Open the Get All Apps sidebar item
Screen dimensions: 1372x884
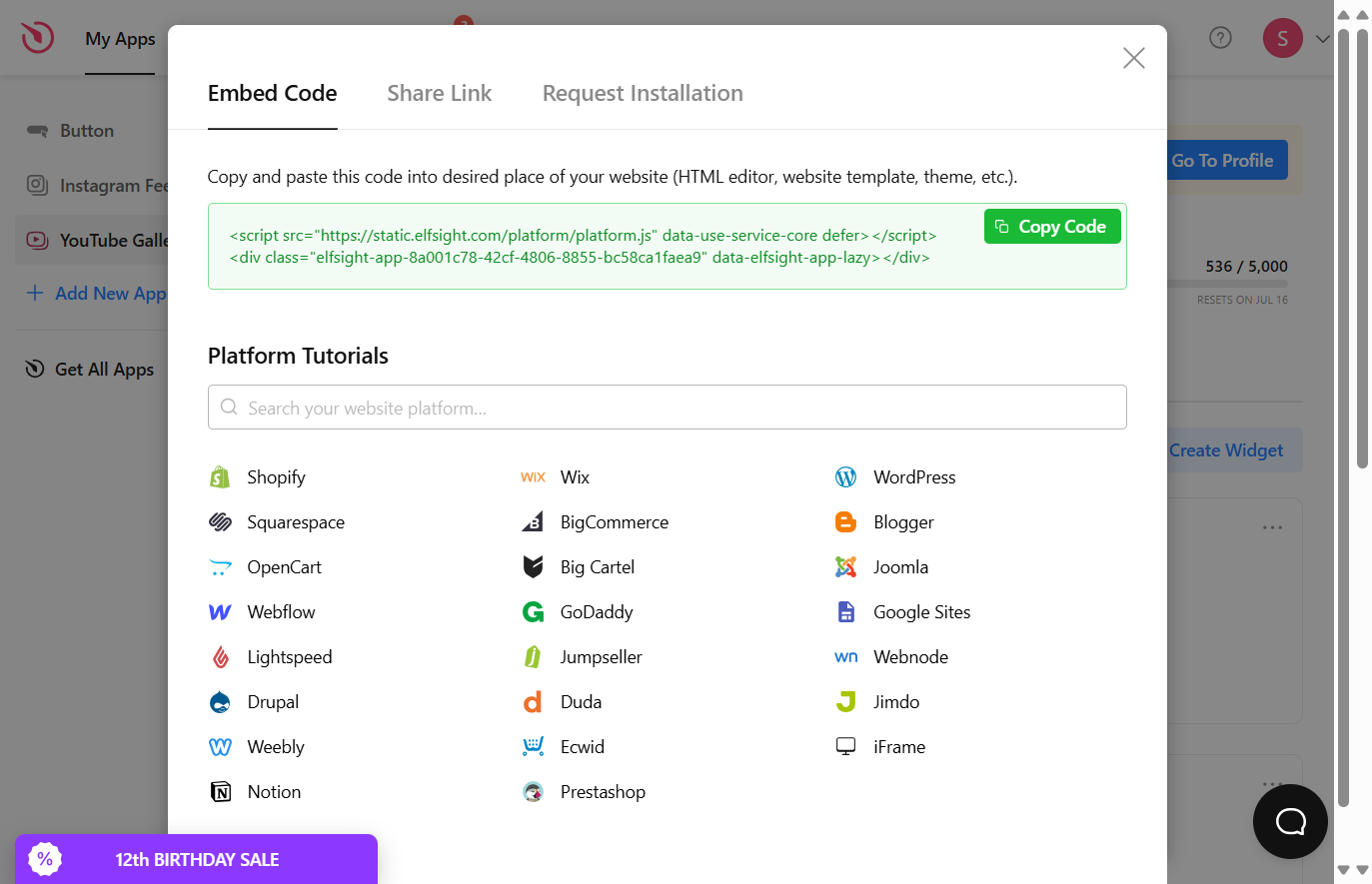(90, 370)
